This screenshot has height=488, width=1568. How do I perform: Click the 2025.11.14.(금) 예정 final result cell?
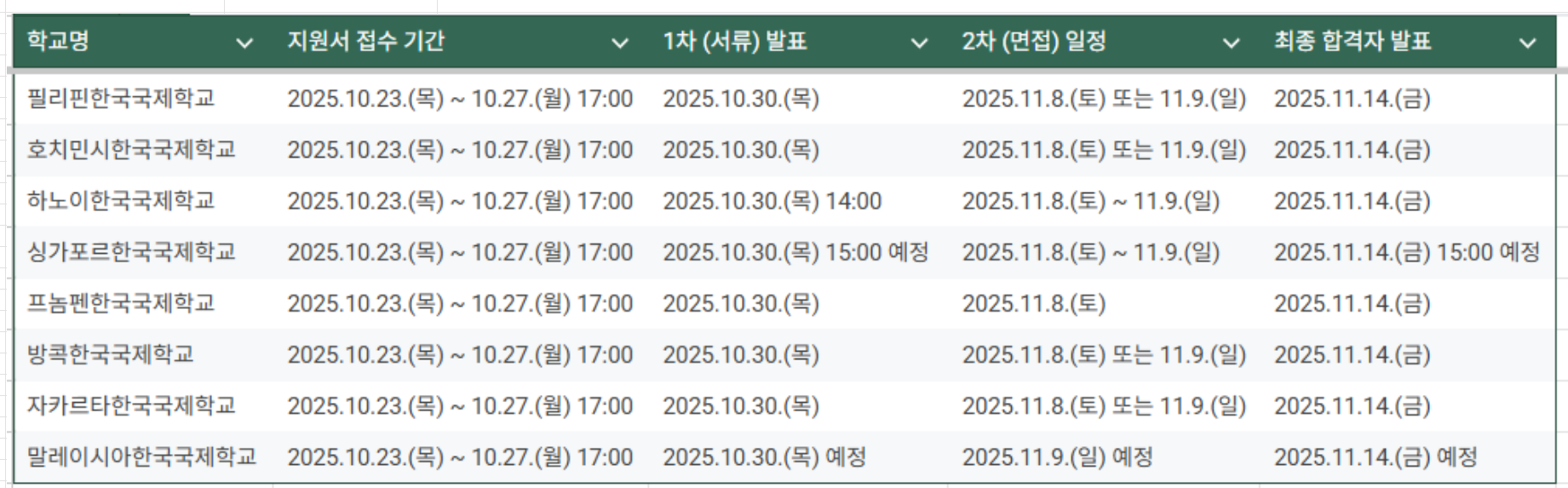point(1376,457)
